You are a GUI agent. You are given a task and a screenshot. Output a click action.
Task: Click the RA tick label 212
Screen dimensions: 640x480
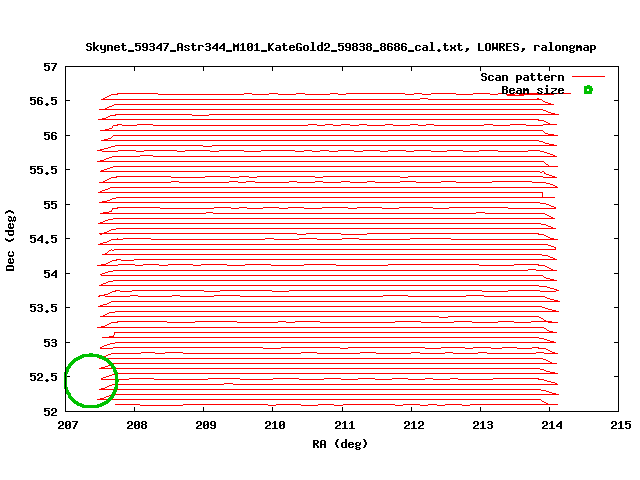click(414, 425)
